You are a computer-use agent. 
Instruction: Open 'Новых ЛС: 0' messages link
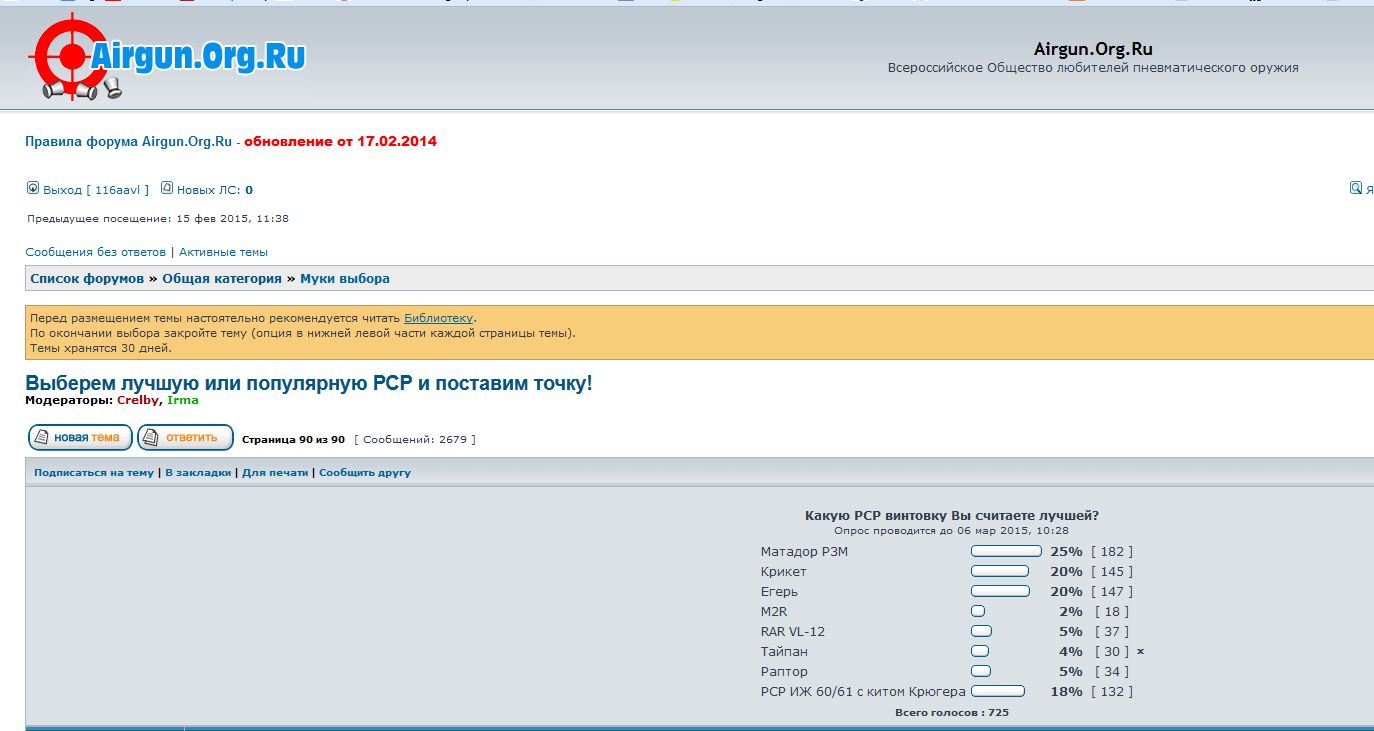coord(215,190)
